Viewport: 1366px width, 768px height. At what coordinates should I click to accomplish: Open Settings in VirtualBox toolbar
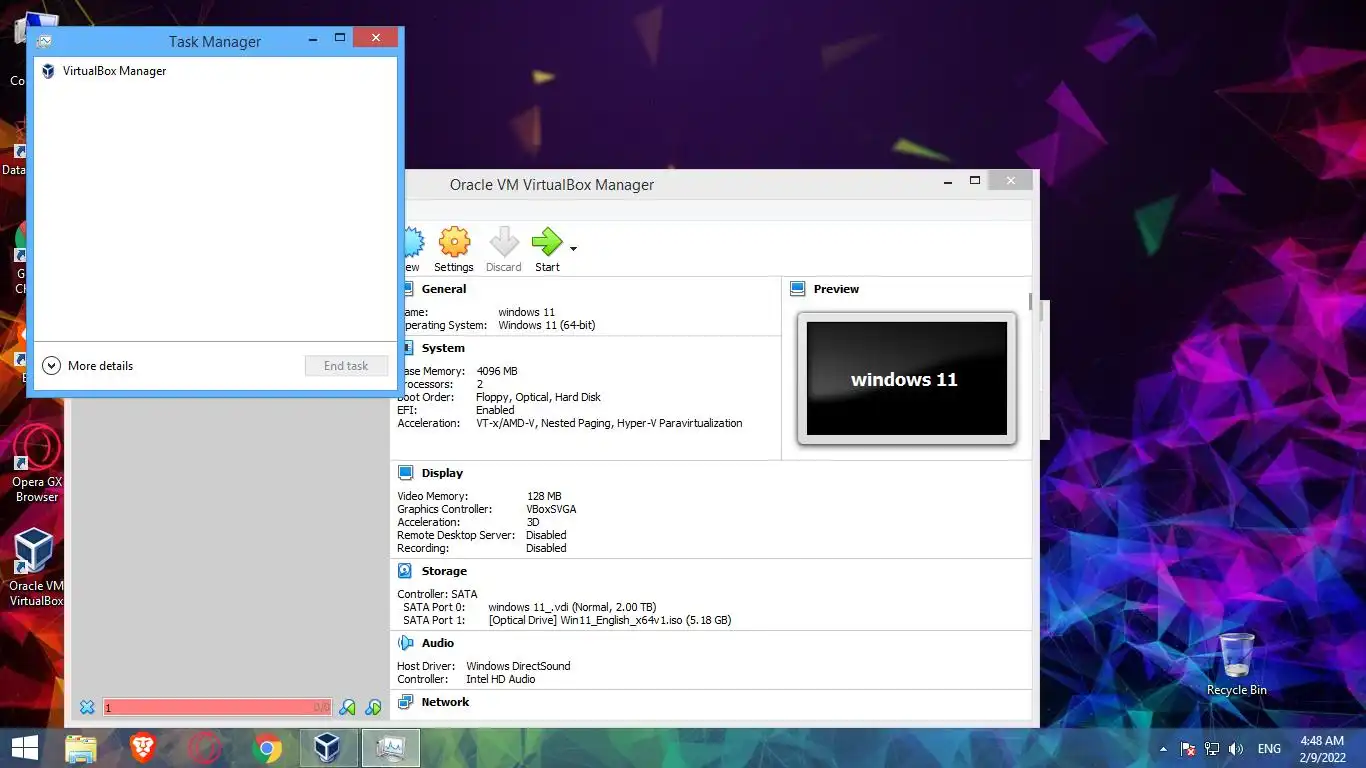(x=454, y=250)
